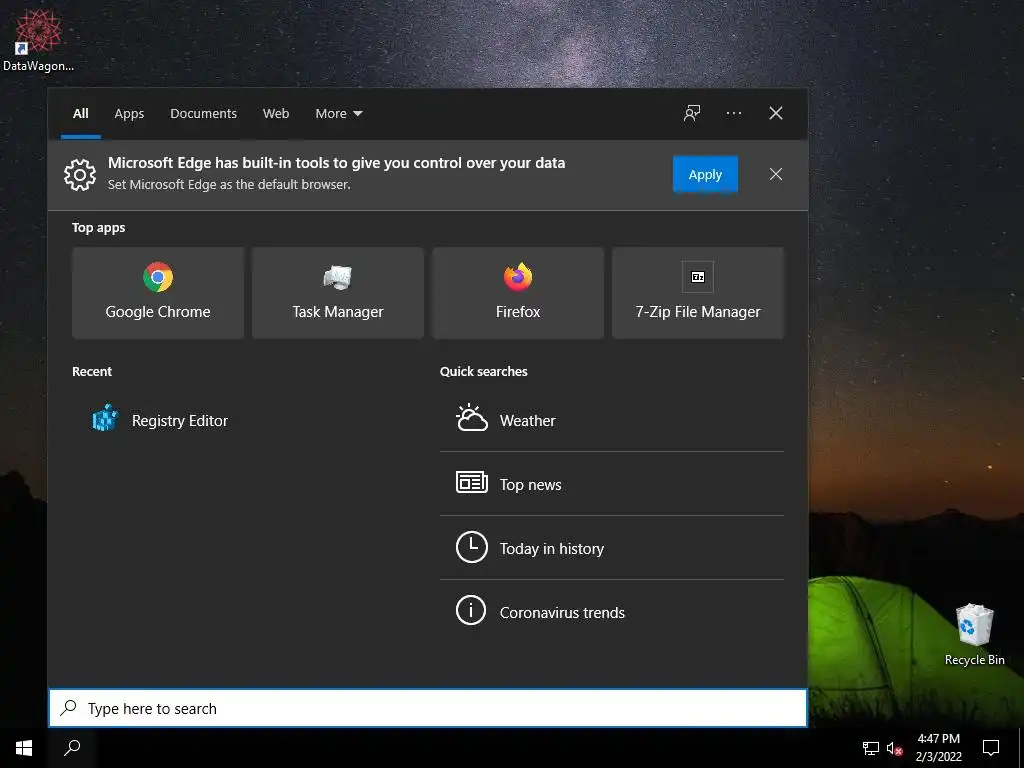This screenshot has height=768, width=1024.
Task: Select the Recycle Bin desktop icon
Action: (x=974, y=634)
